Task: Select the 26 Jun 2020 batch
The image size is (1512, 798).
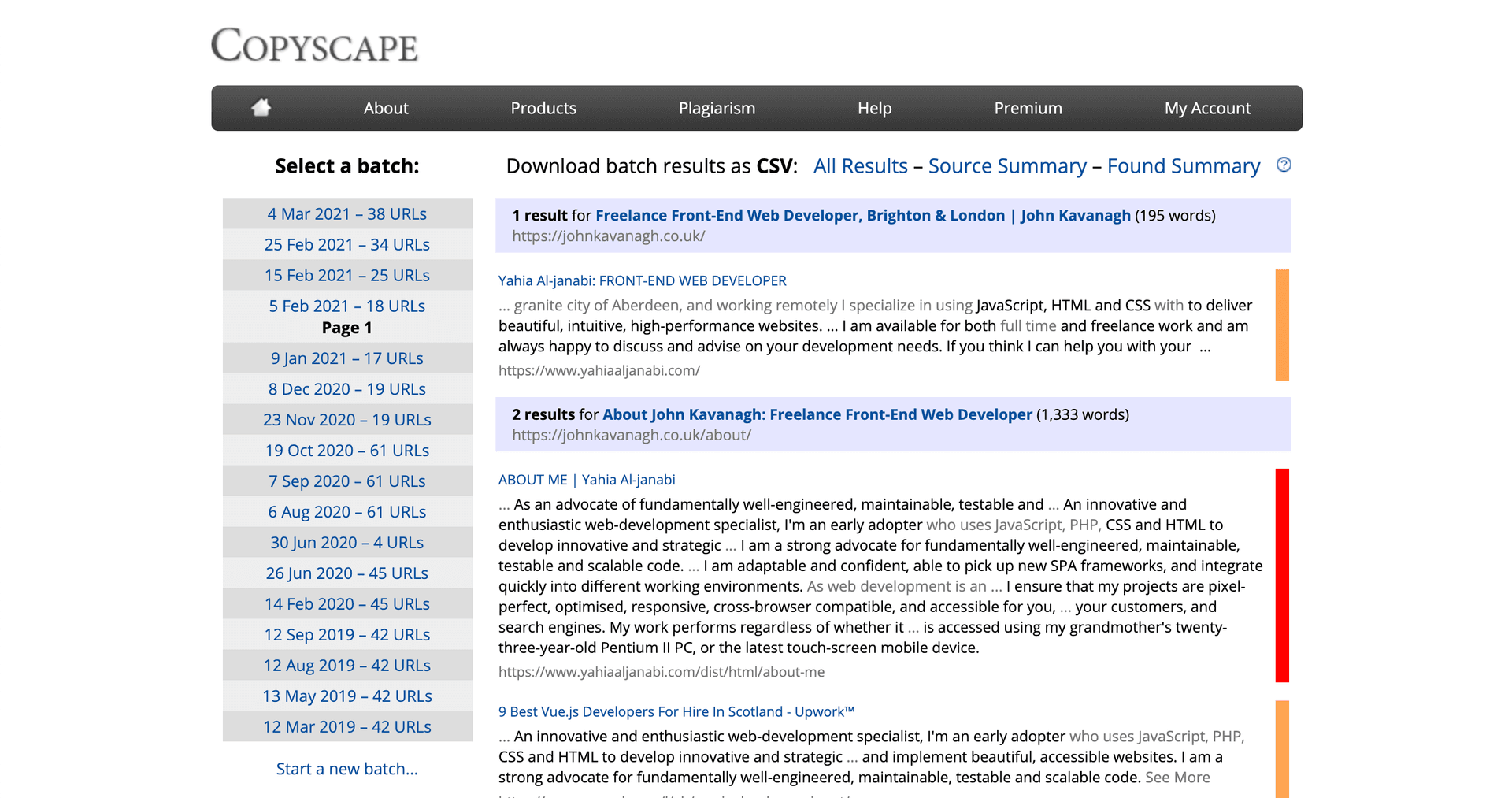Action: tap(347, 573)
